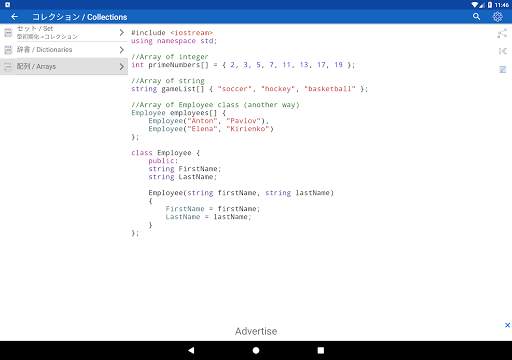Click the 'public:' keyword line
512x360 pixels.
coord(163,161)
